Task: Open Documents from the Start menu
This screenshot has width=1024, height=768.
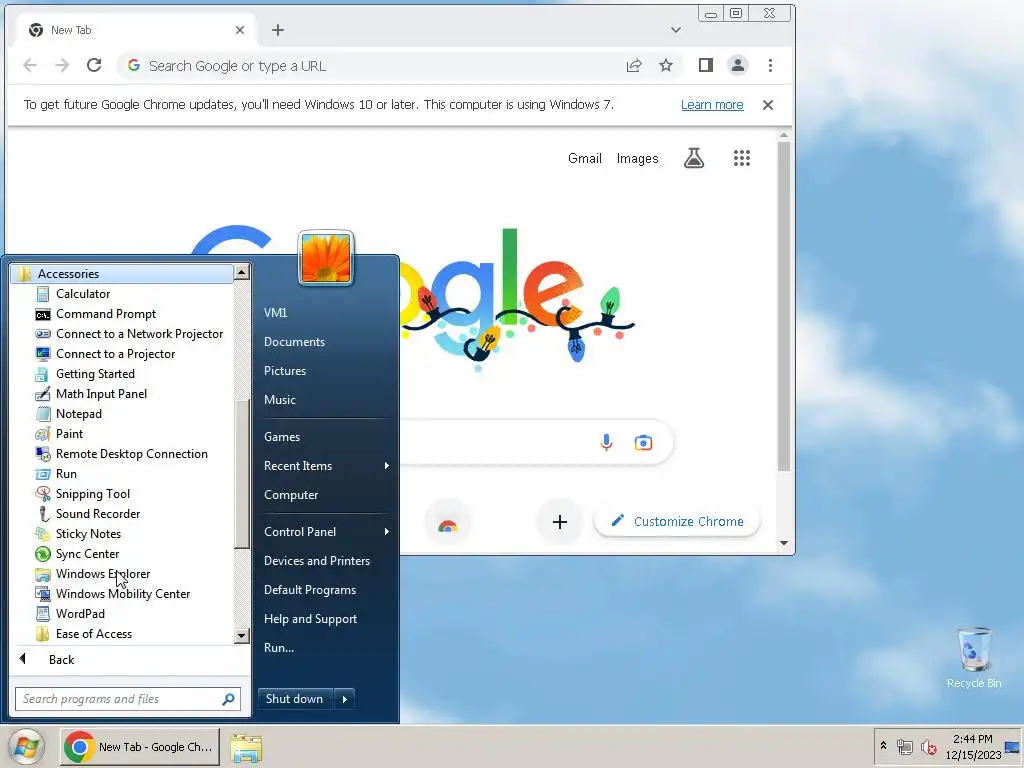Action: [x=295, y=342]
